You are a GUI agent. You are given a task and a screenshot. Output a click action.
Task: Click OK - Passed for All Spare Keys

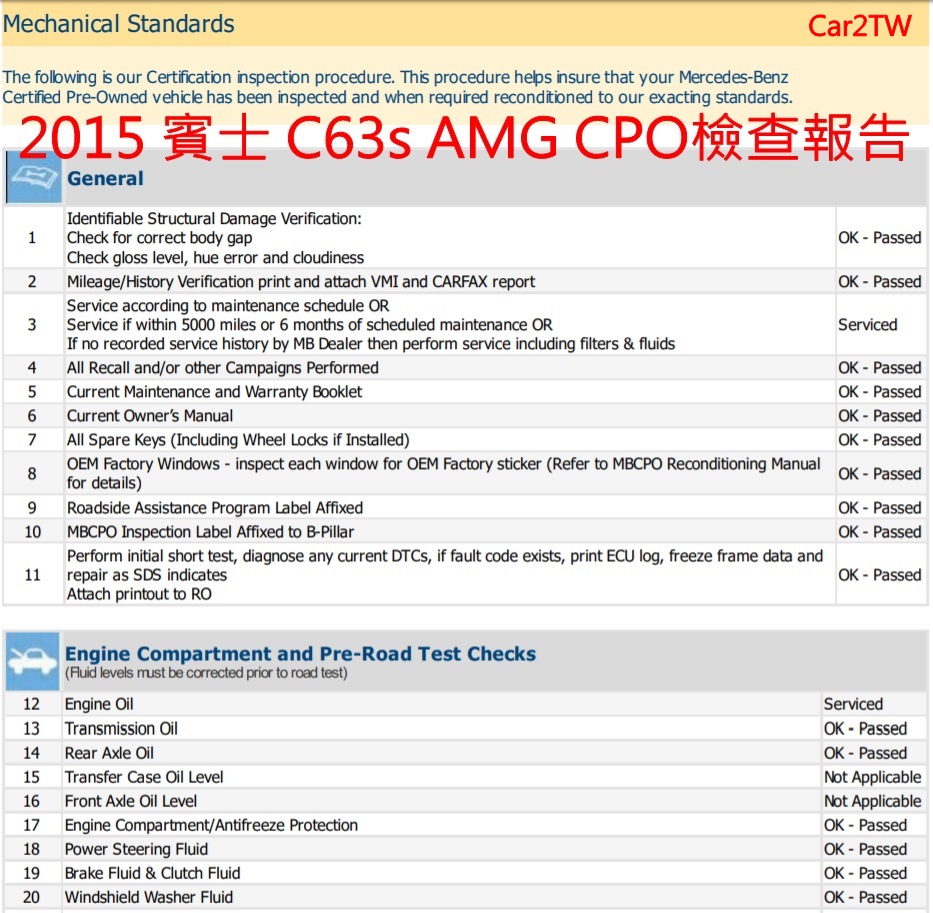point(879,440)
